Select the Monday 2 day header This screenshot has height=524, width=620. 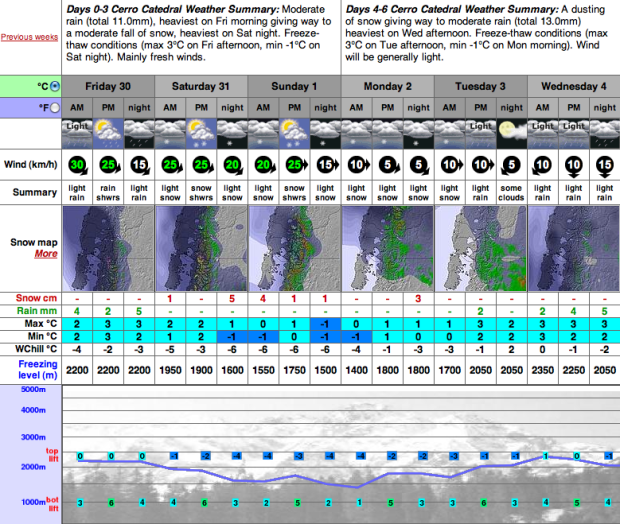388,86
